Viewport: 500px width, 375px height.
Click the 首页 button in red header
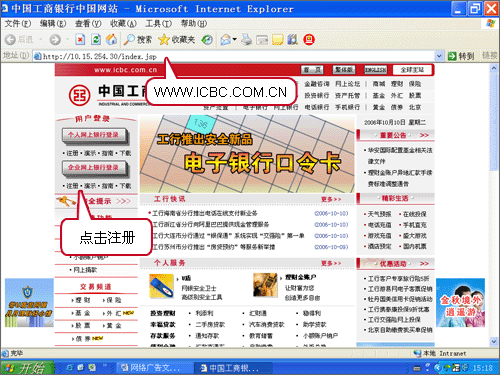tap(312, 70)
